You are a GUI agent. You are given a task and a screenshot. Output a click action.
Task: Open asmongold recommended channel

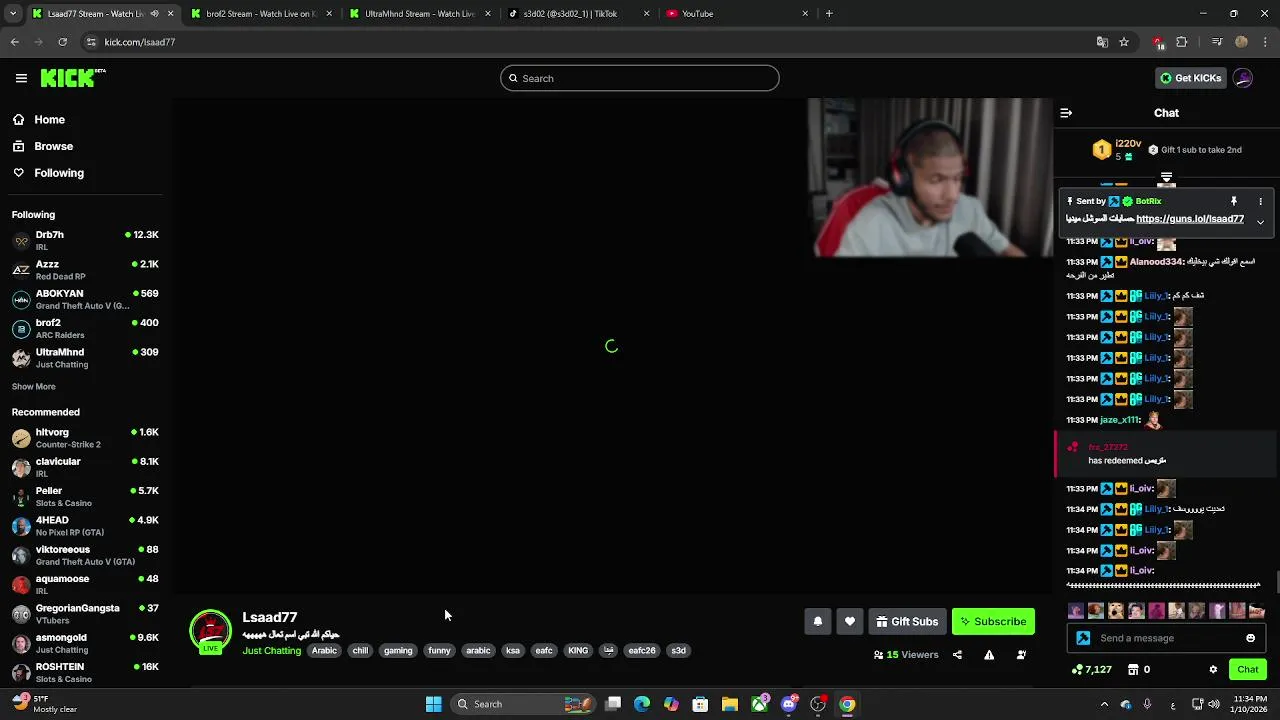click(85, 643)
